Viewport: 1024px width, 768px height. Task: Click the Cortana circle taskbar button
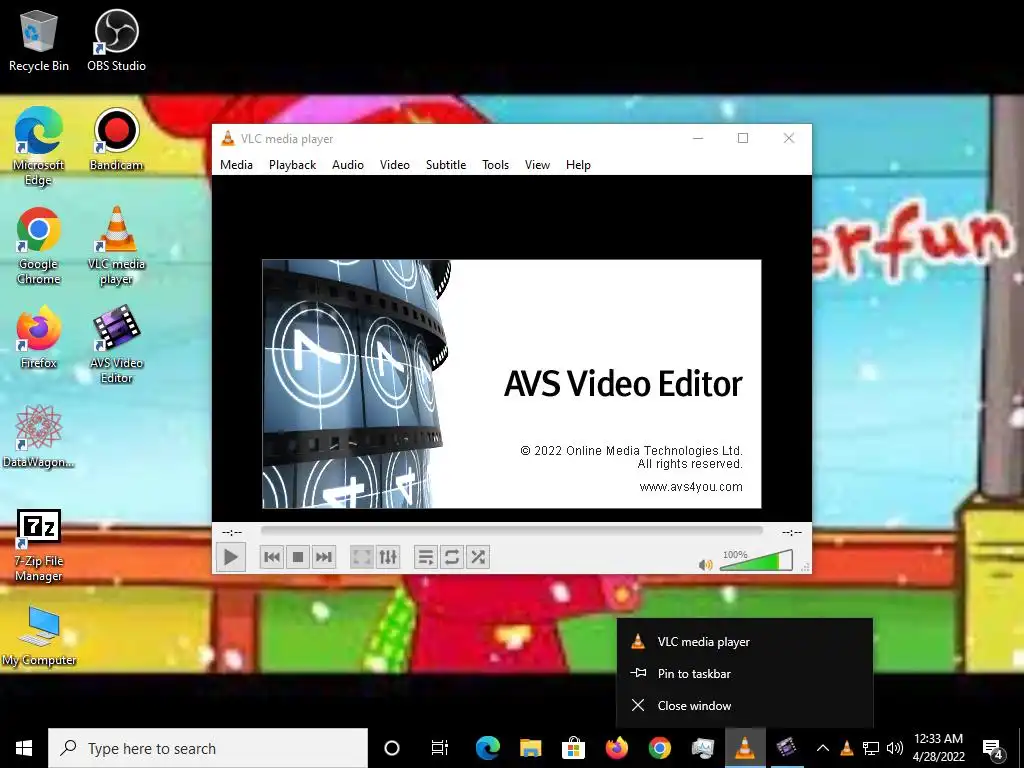[x=391, y=748]
